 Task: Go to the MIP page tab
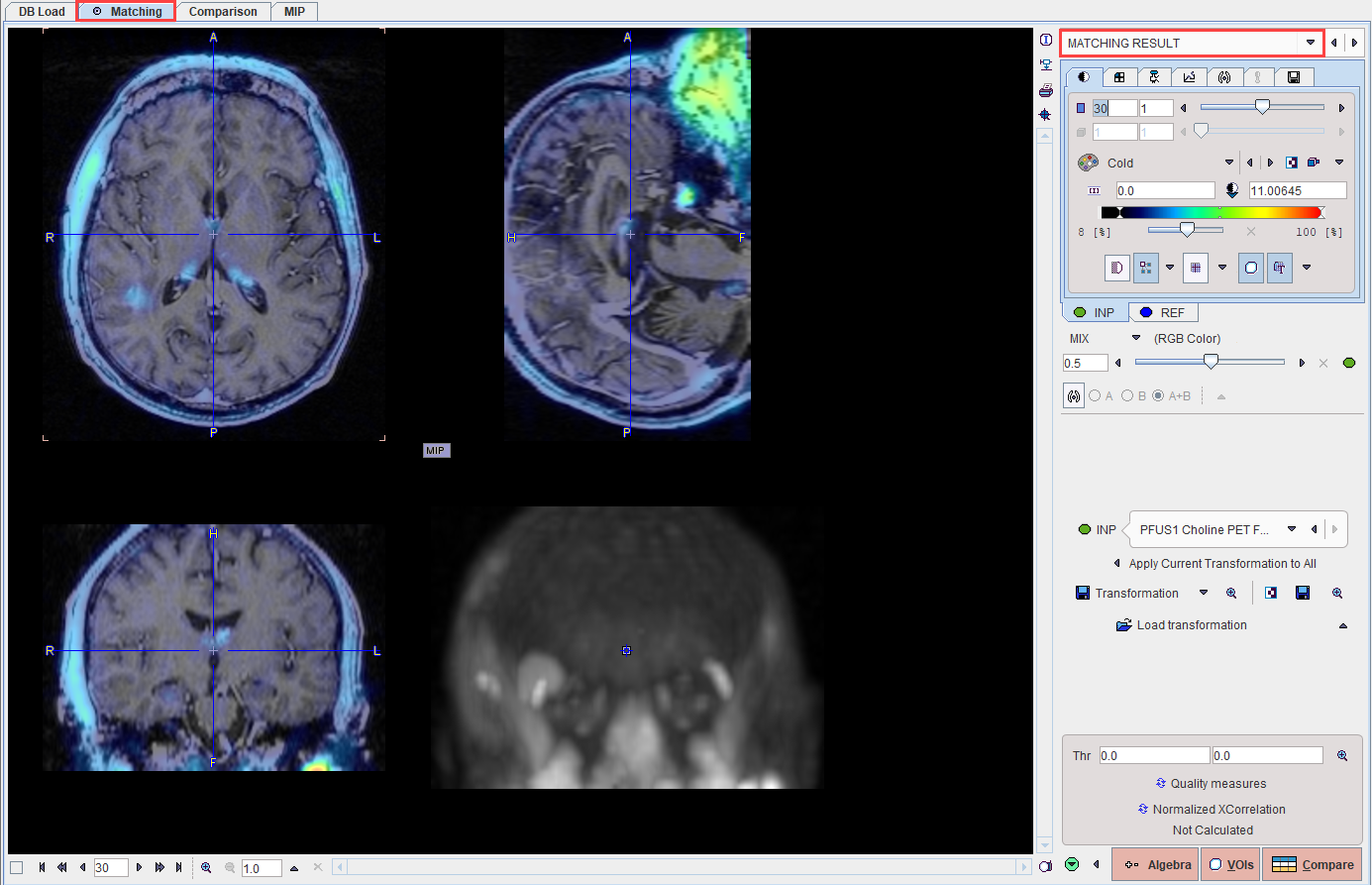click(x=294, y=12)
